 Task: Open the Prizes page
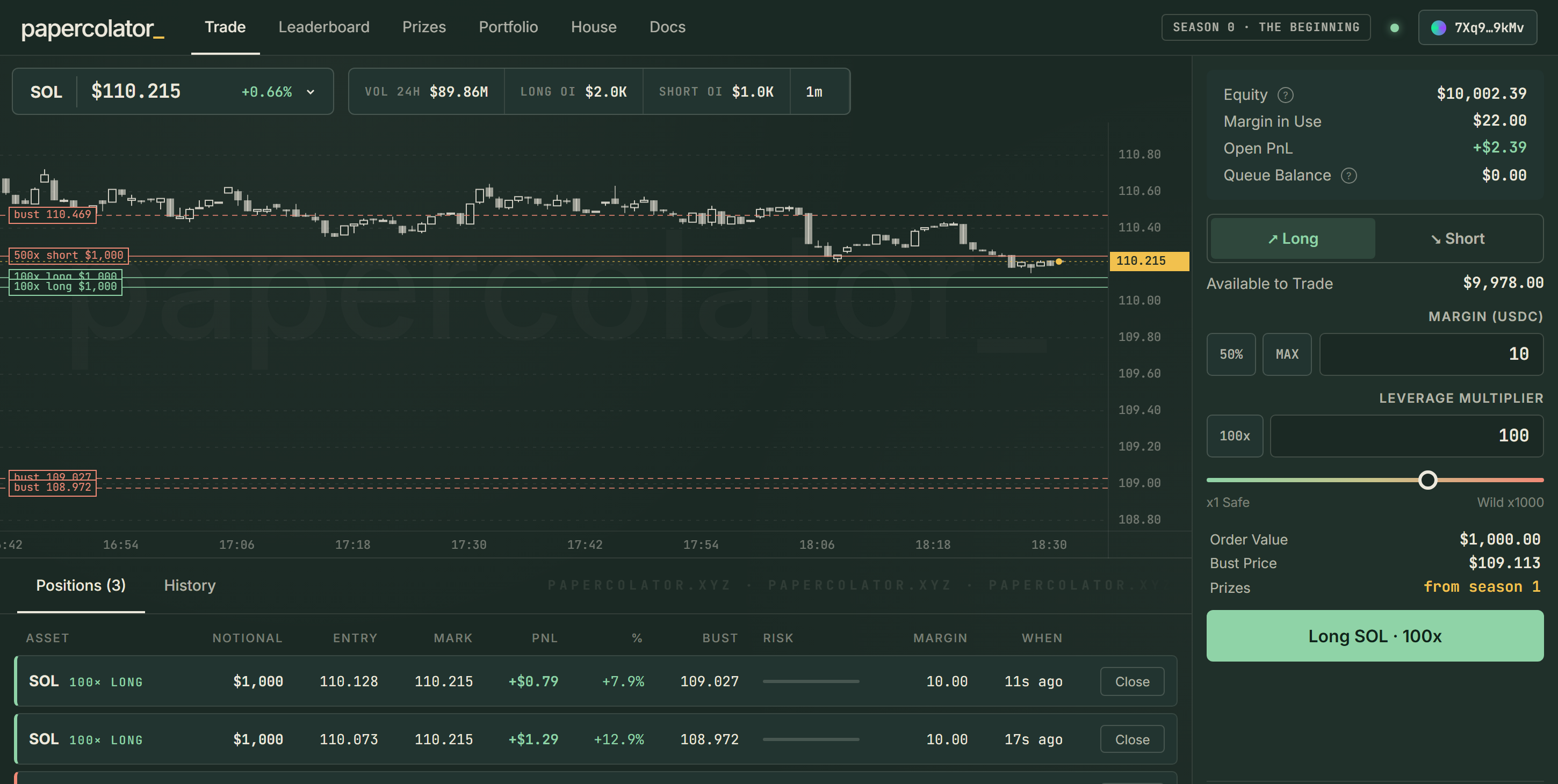[424, 27]
